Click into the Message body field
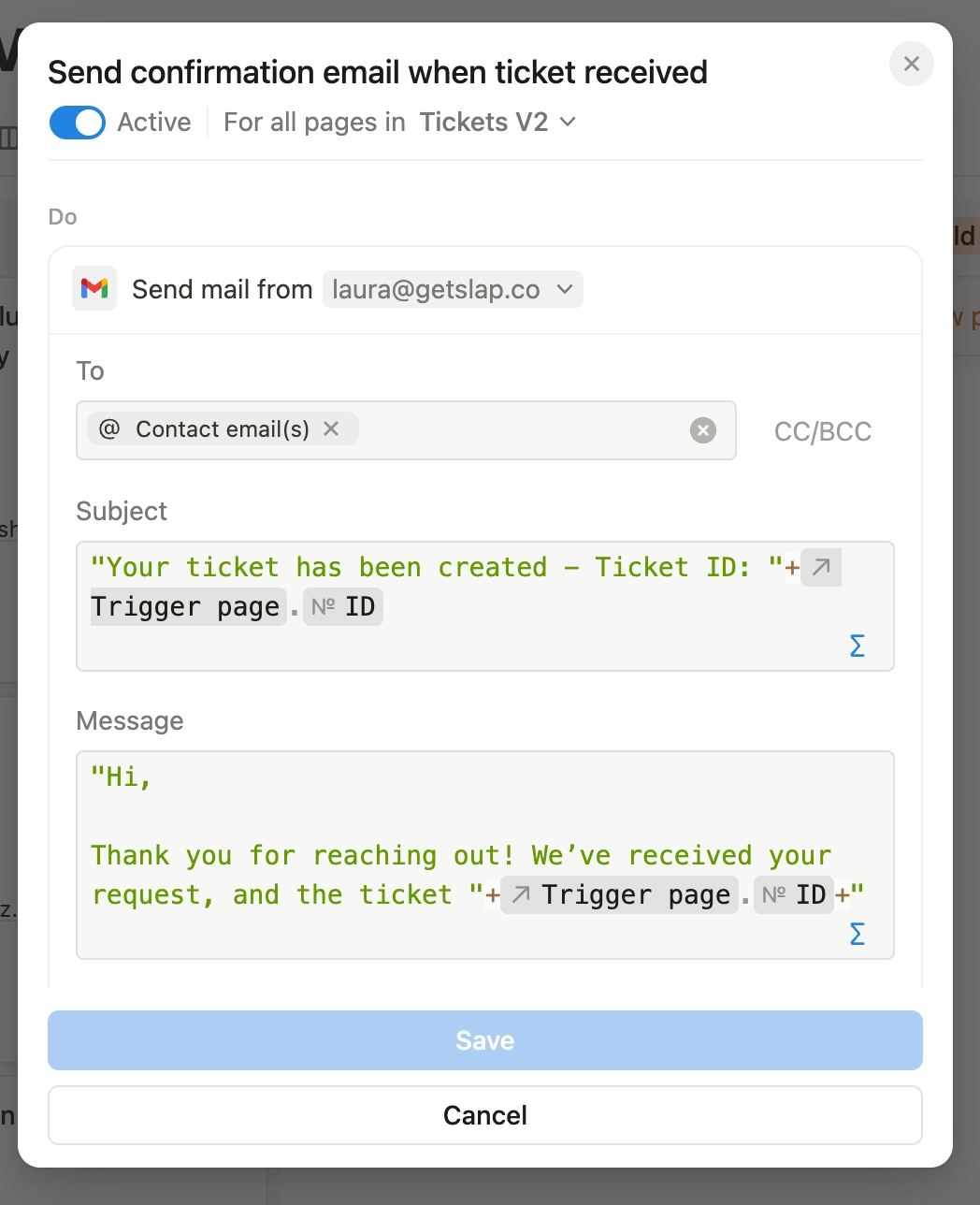980x1205 pixels. tap(468, 814)
